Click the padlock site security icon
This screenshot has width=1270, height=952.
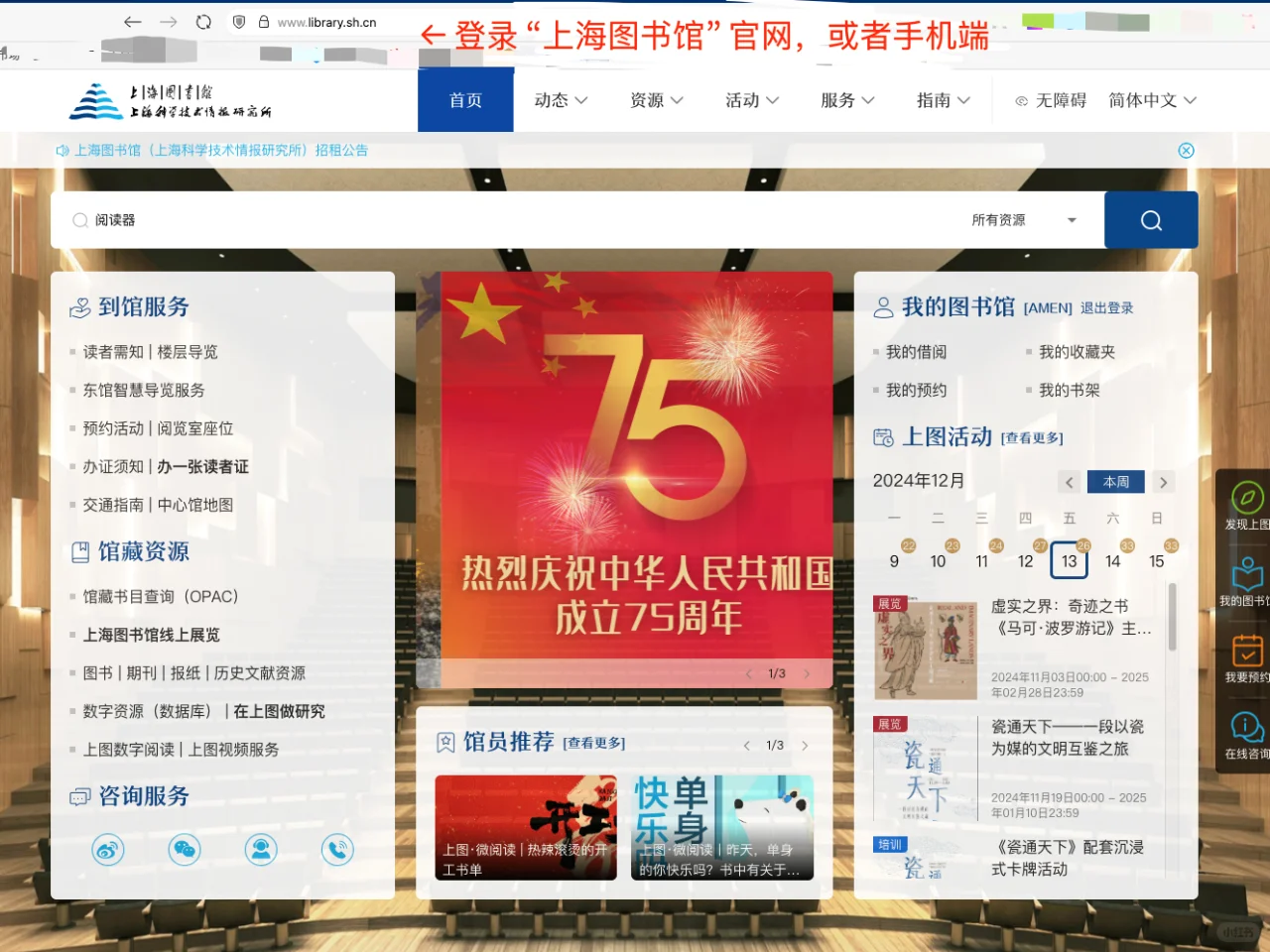click(x=264, y=22)
